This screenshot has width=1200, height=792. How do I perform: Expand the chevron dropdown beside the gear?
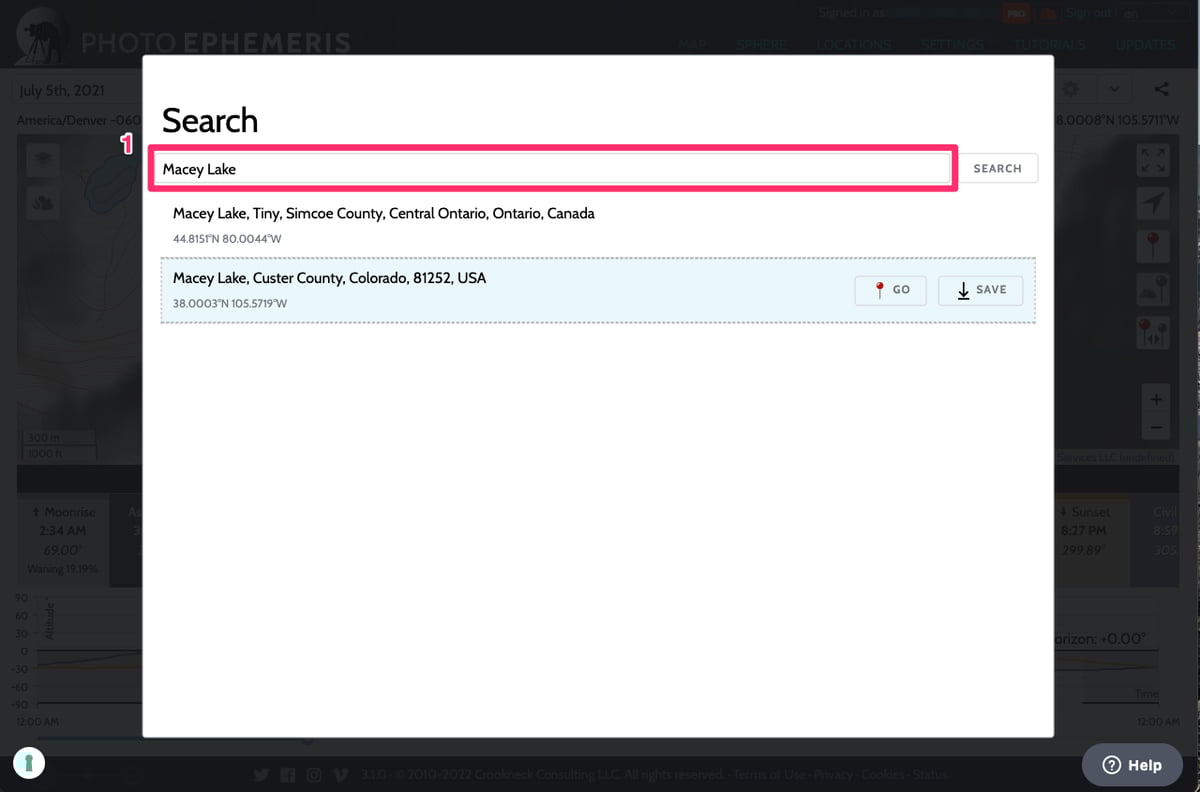(x=1114, y=90)
